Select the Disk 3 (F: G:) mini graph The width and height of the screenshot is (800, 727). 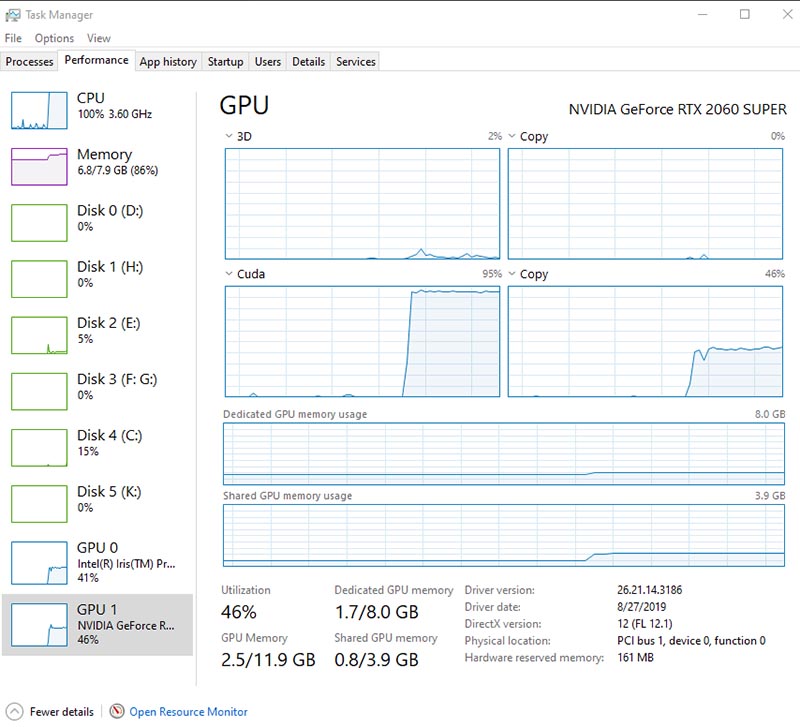[39, 391]
